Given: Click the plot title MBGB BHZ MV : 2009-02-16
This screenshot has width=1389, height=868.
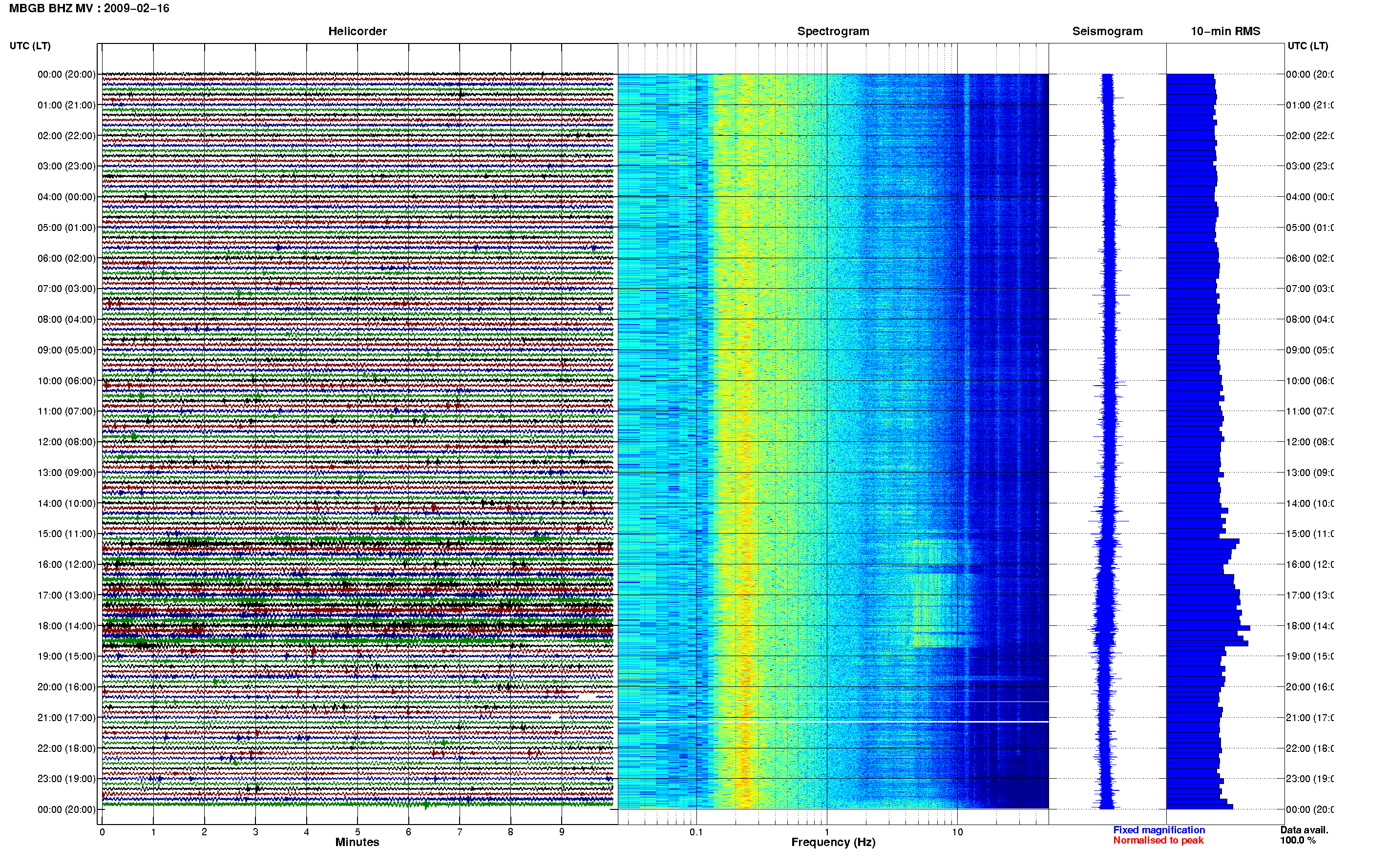Looking at the screenshot, I should point(89,8).
